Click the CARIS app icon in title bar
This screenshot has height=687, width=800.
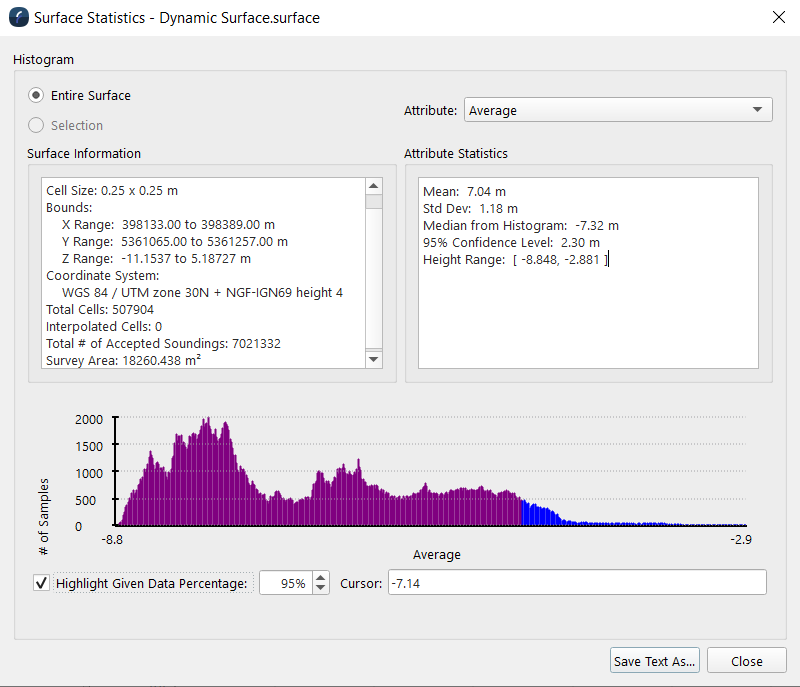pyautogui.click(x=18, y=18)
